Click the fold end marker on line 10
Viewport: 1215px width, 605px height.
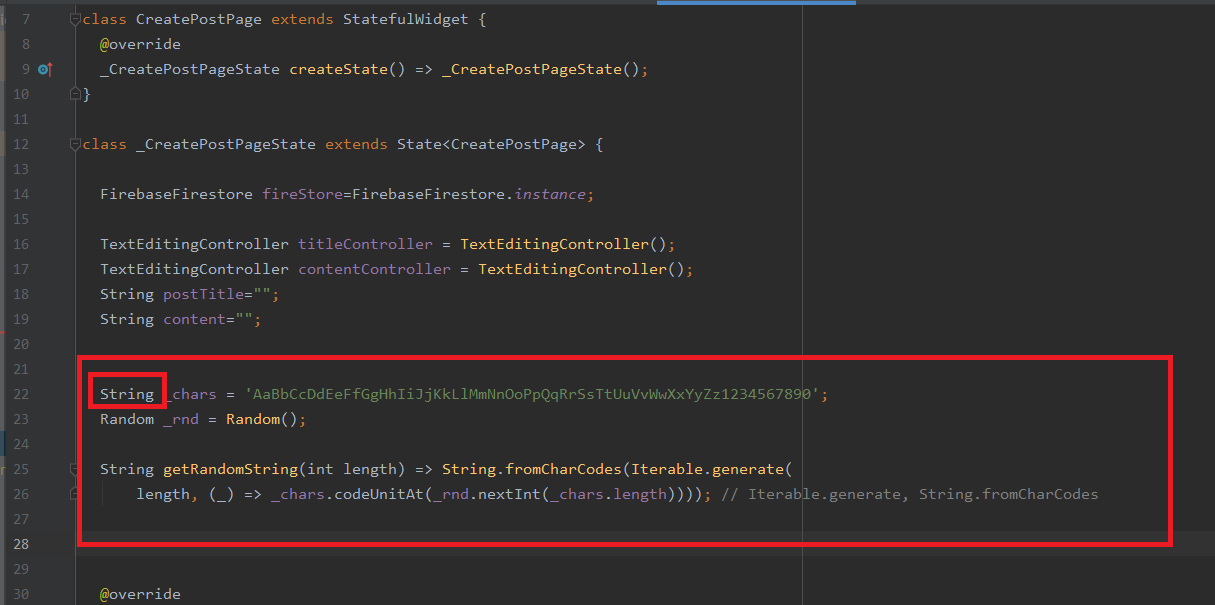[x=75, y=94]
